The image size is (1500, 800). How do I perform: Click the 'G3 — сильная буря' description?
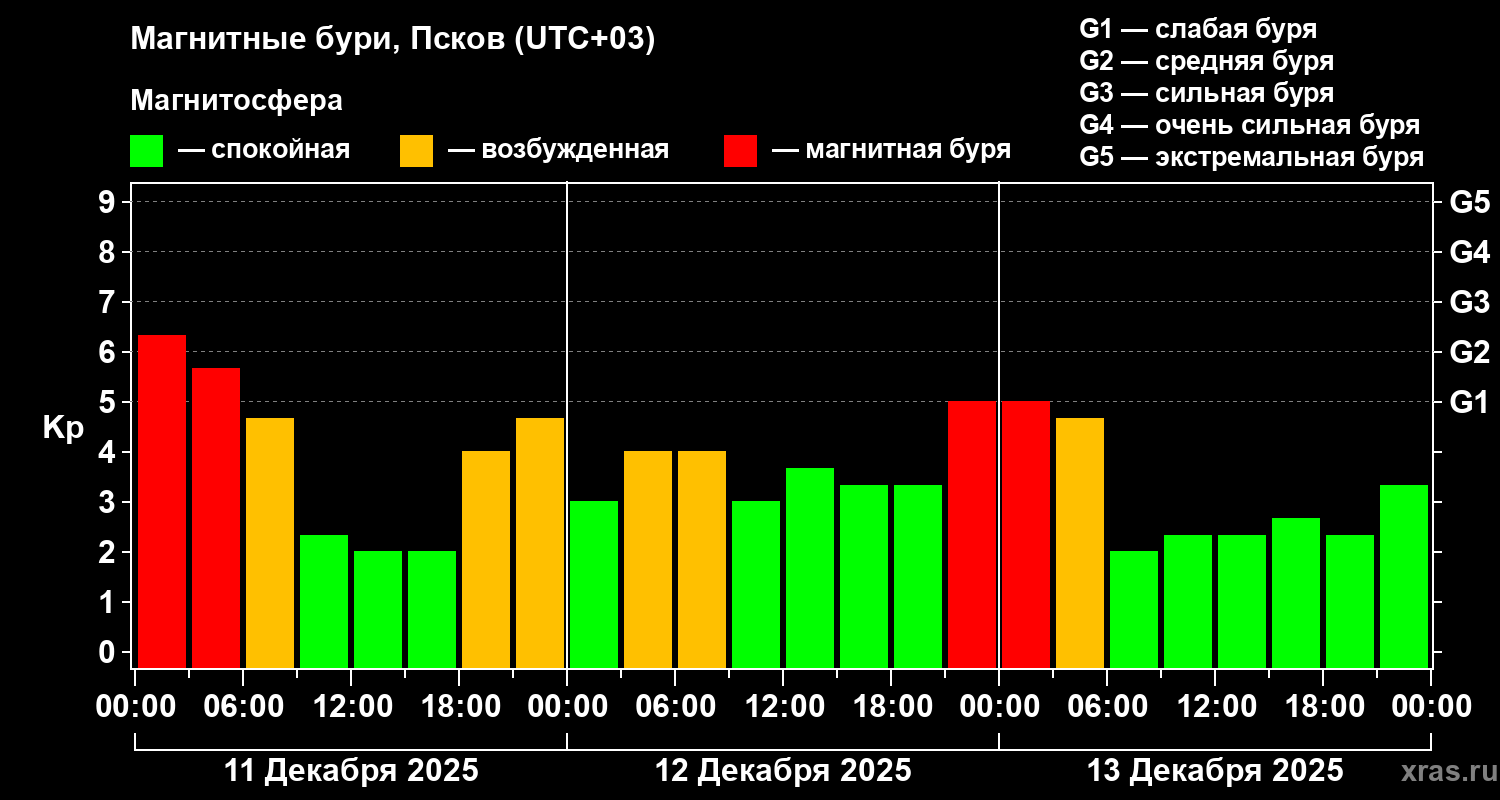click(1206, 93)
